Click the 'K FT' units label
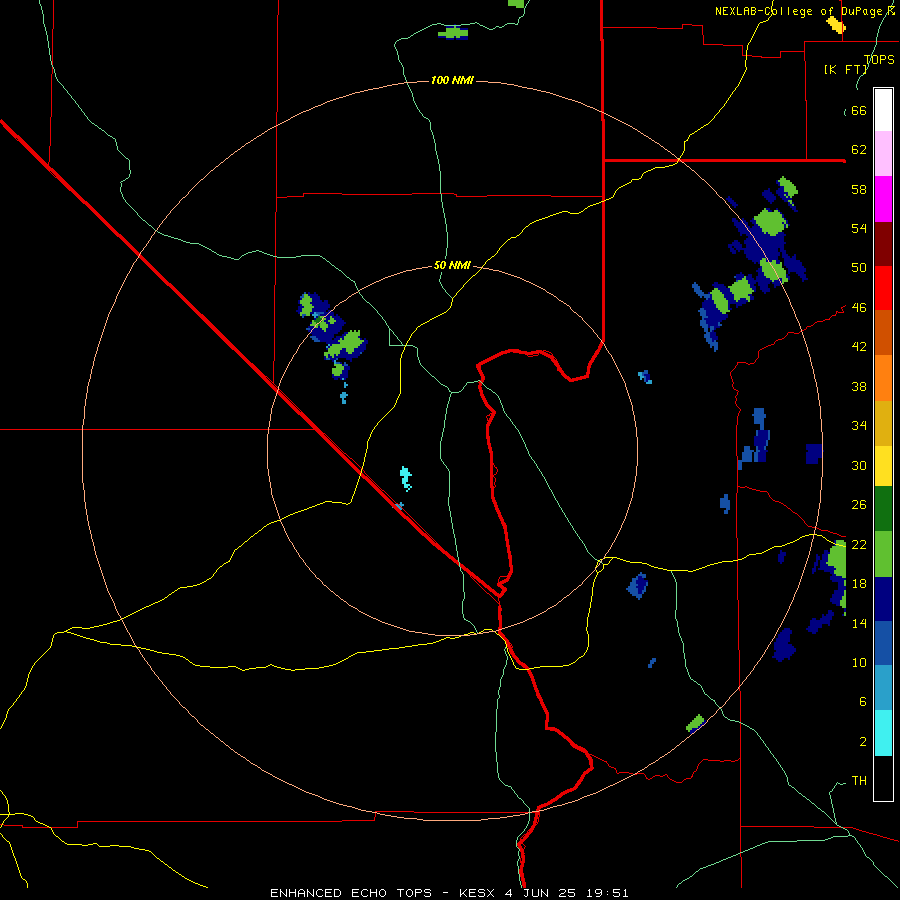 (x=845, y=69)
